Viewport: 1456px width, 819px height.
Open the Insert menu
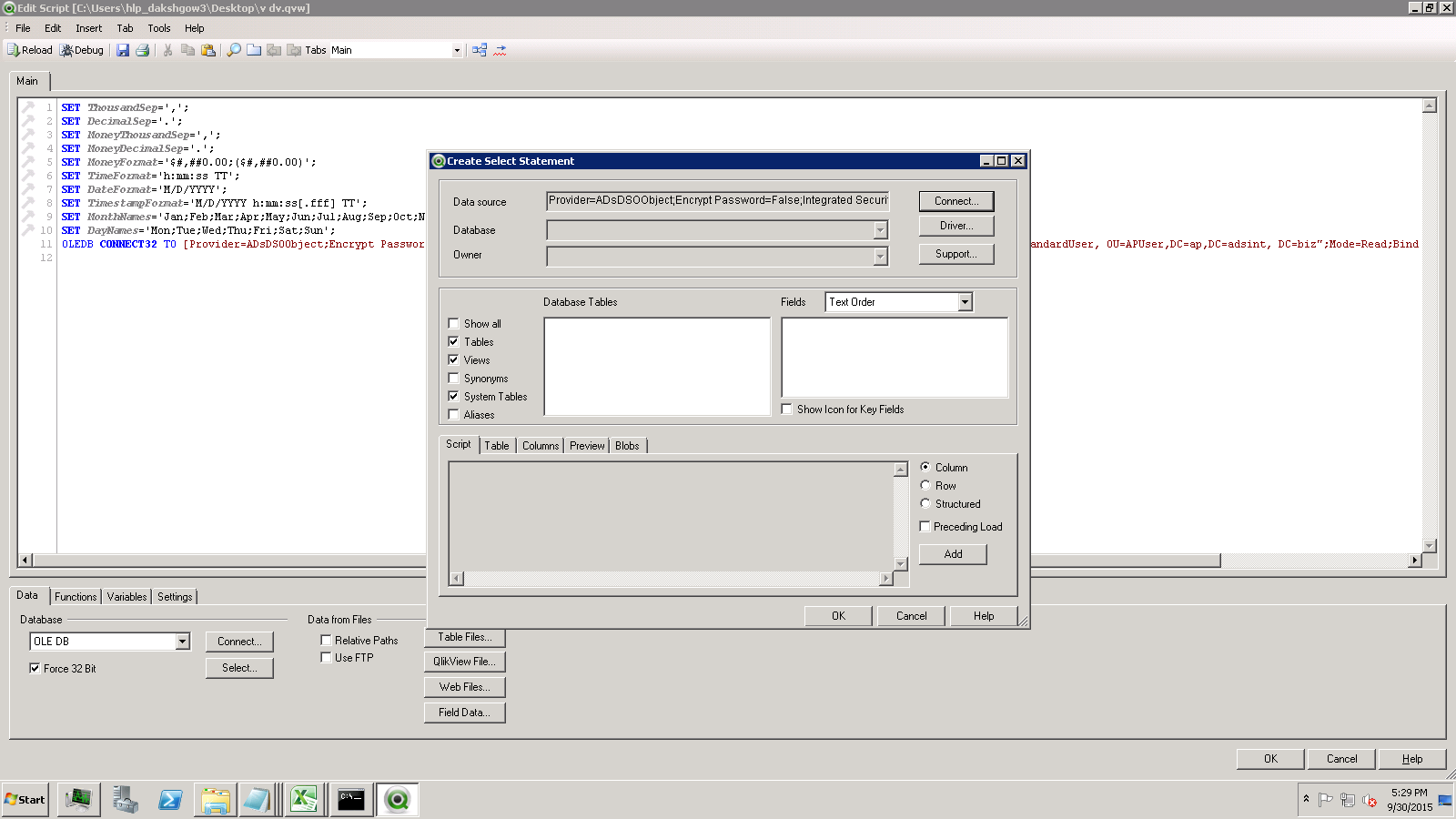point(88,28)
